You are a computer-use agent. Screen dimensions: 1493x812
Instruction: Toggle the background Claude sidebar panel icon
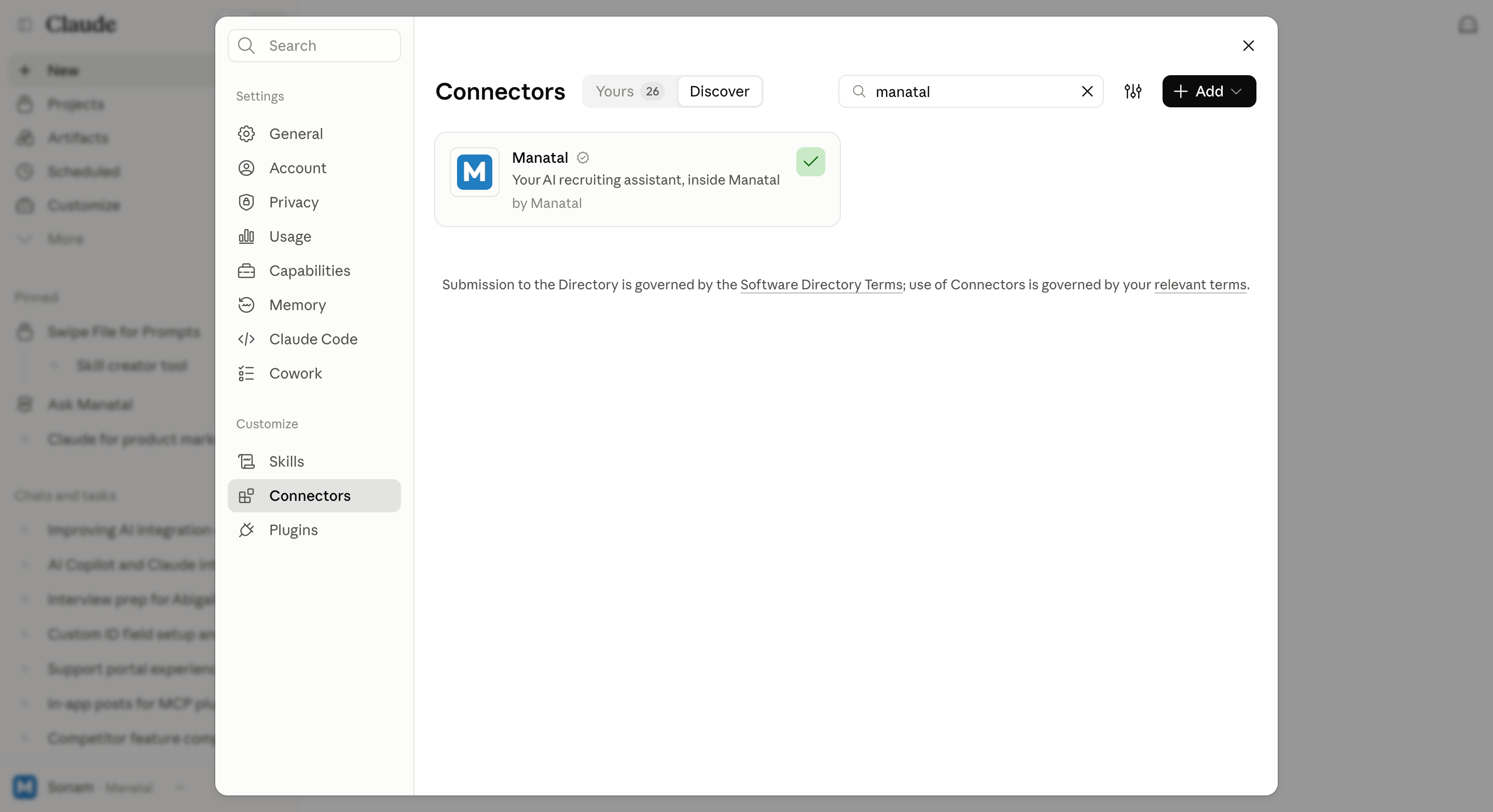coord(25,24)
